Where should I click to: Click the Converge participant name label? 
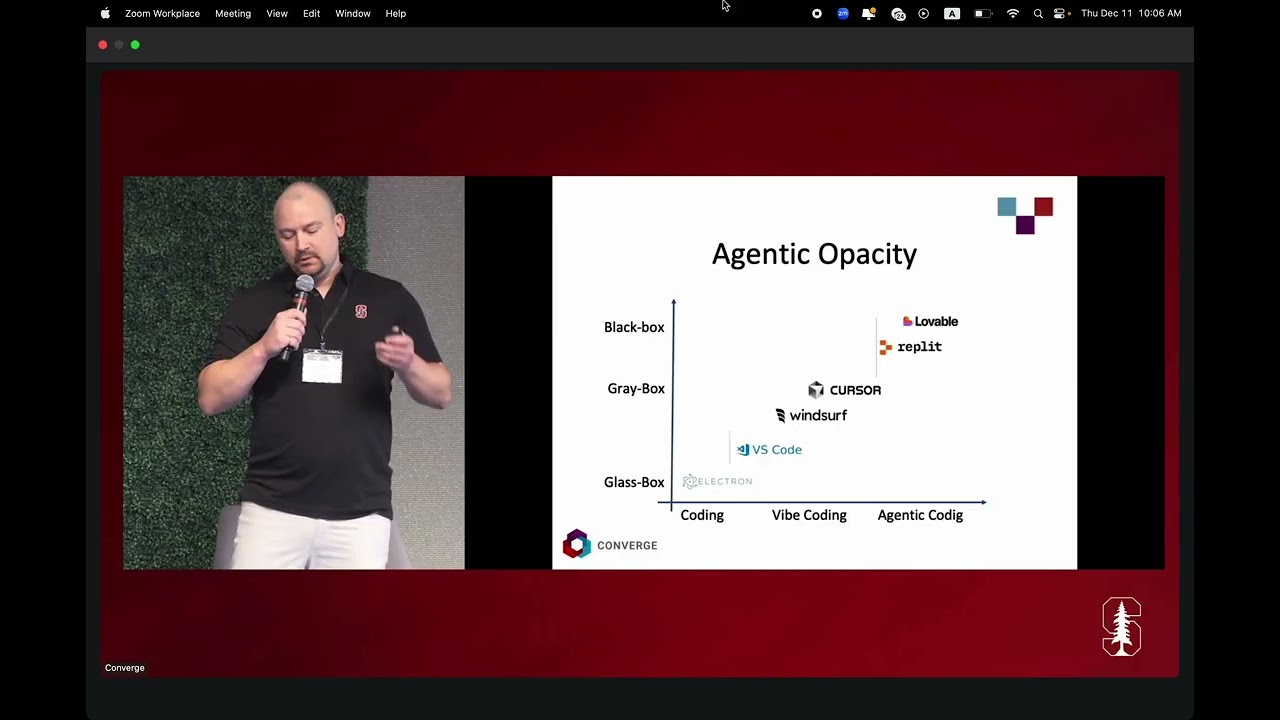point(125,668)
